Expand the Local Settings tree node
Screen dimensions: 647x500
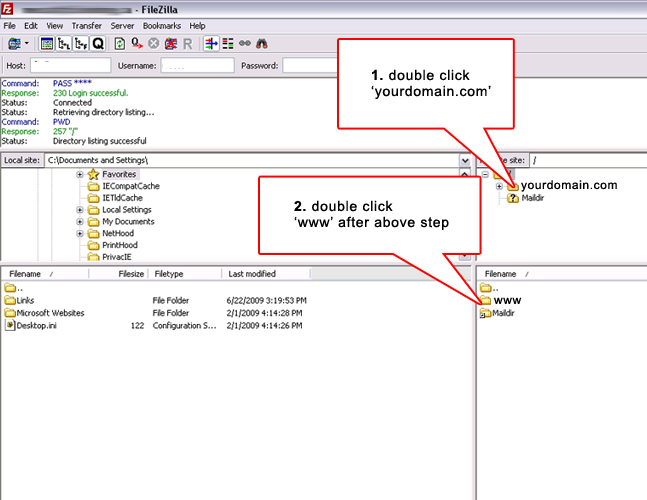80,210
